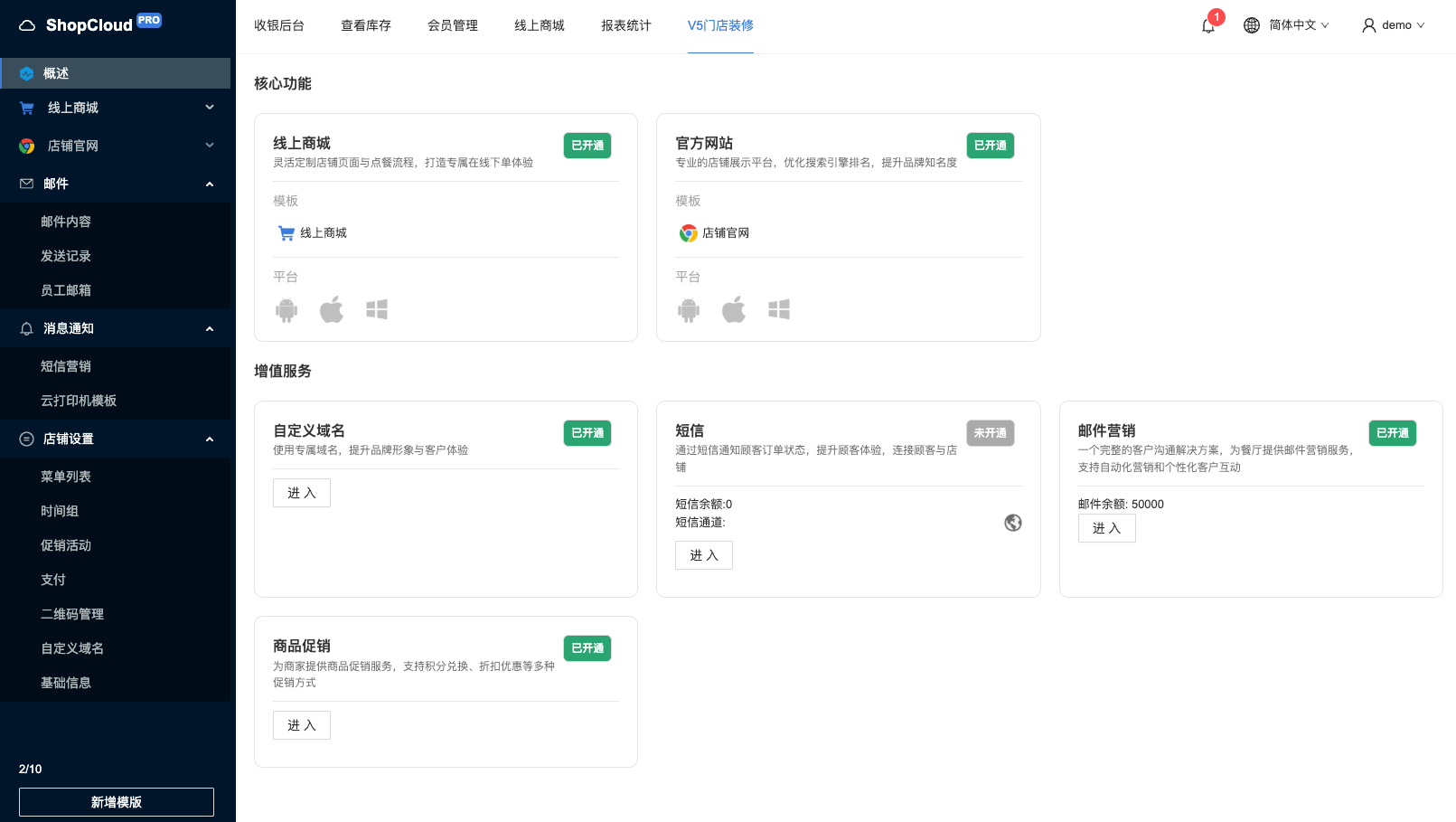This screenshot has height=822, width=1456.
Task: Click Apple icon in 官方网站 card
Action: [734, 309]
